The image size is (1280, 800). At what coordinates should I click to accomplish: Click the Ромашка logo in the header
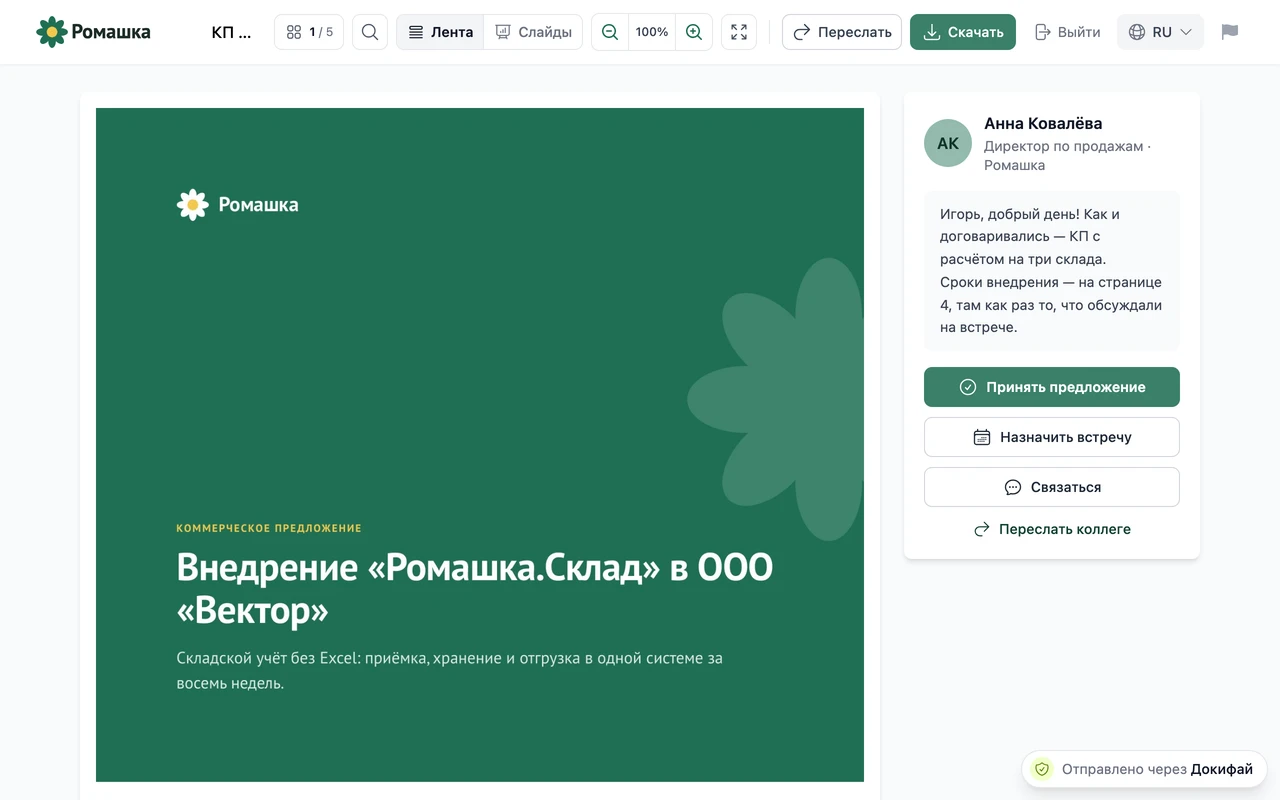pyautogui.click(x=93, y=32)
